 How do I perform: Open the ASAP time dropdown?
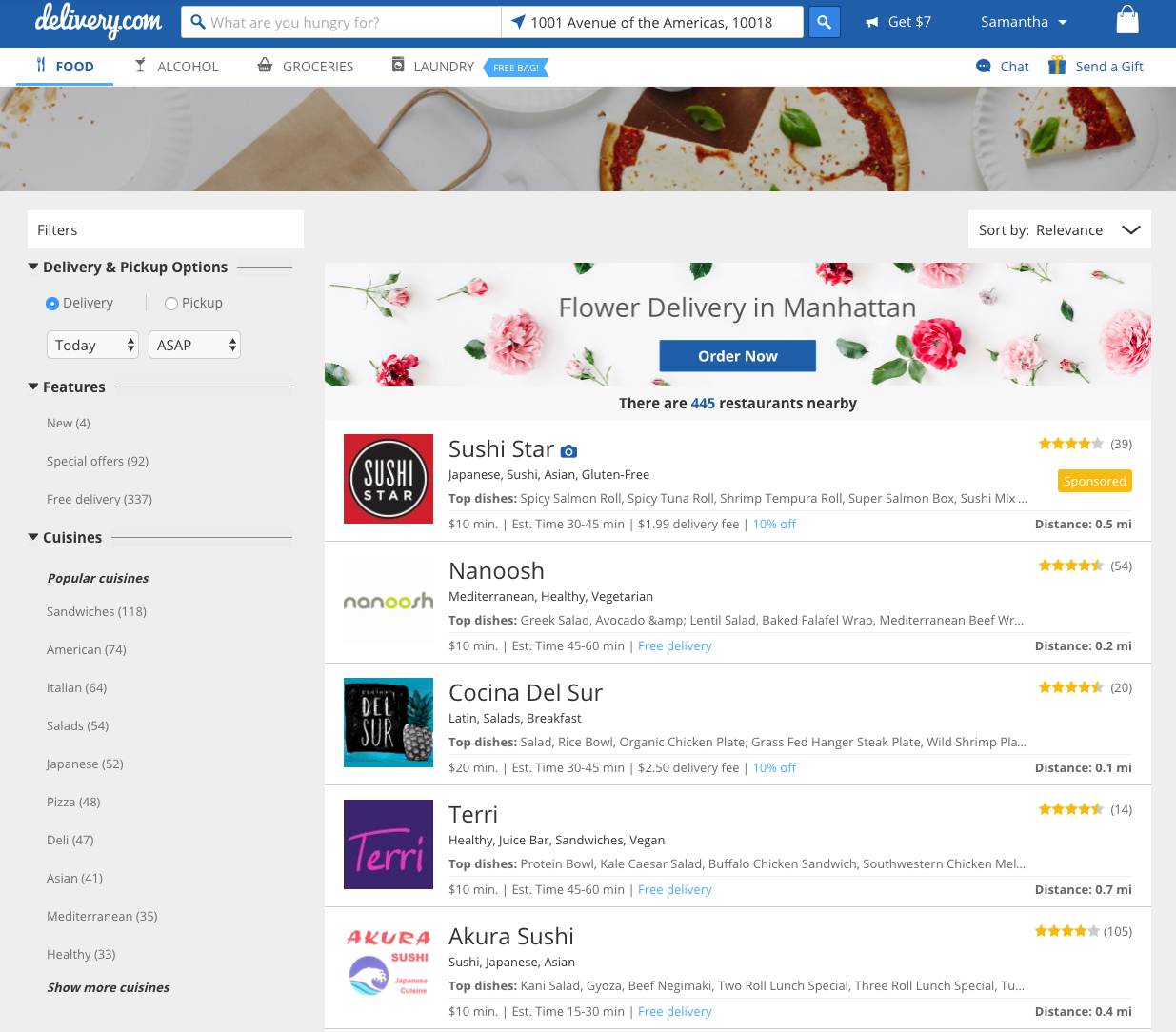194,345
